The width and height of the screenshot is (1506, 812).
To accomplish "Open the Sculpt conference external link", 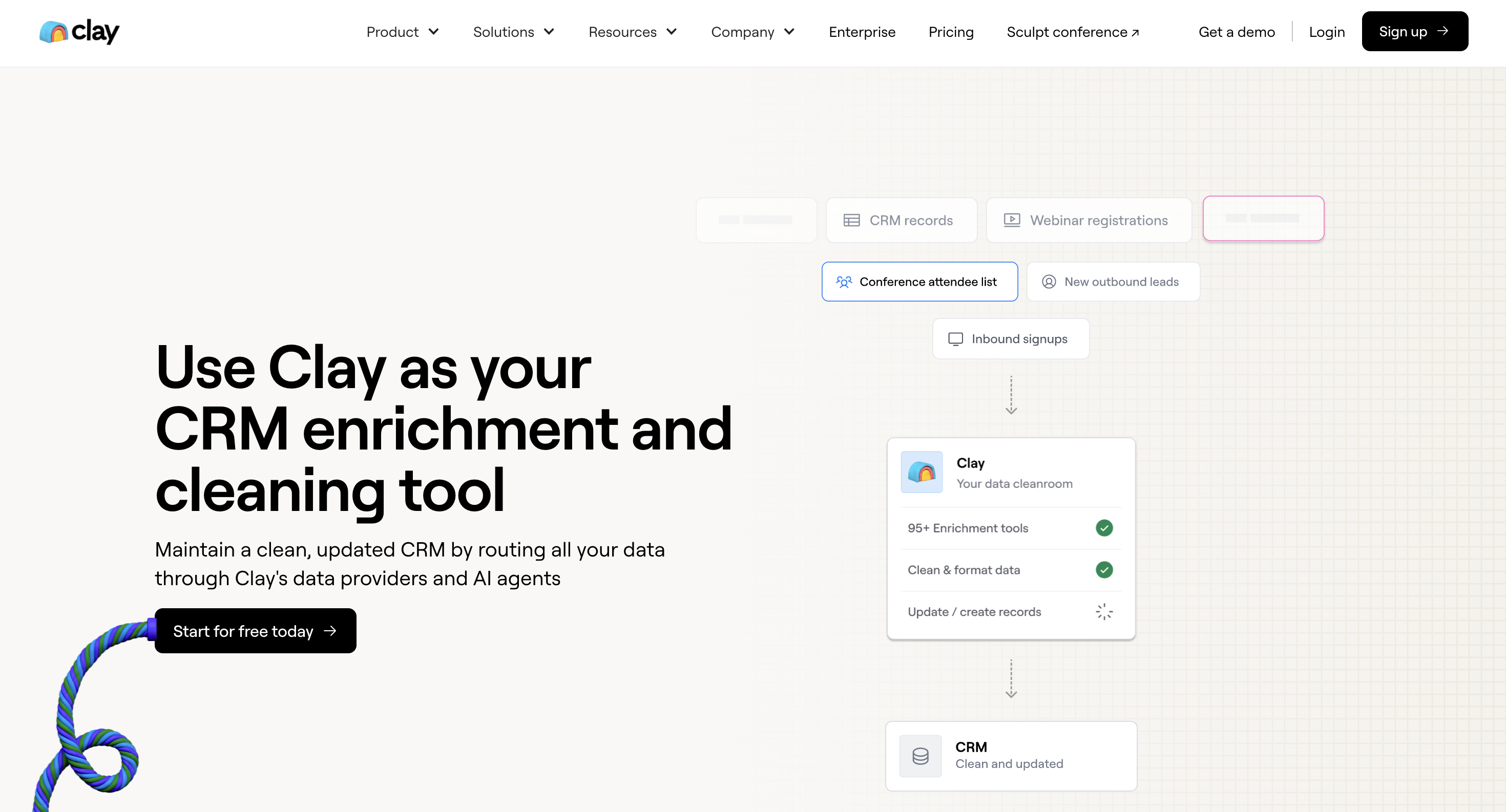I will [1072, 32].
